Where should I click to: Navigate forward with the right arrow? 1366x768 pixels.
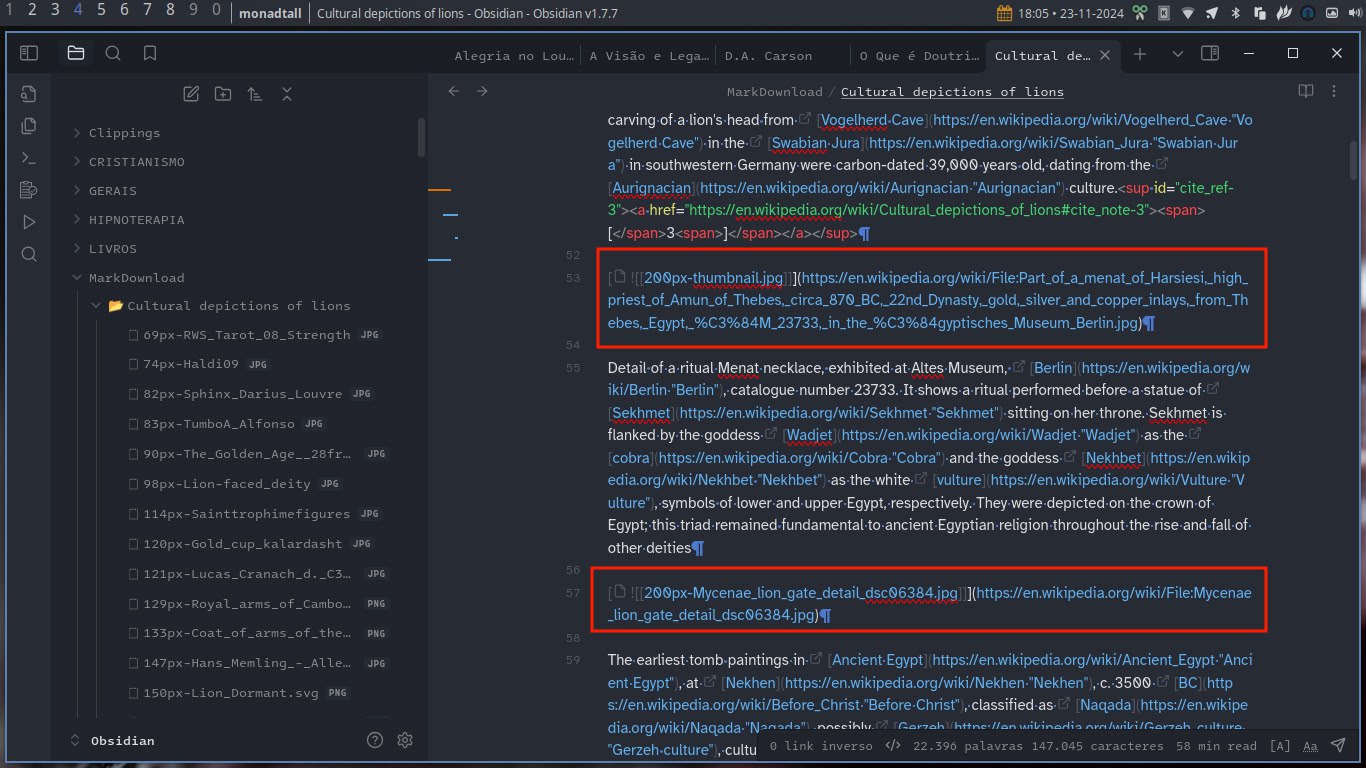click(482, 91)
